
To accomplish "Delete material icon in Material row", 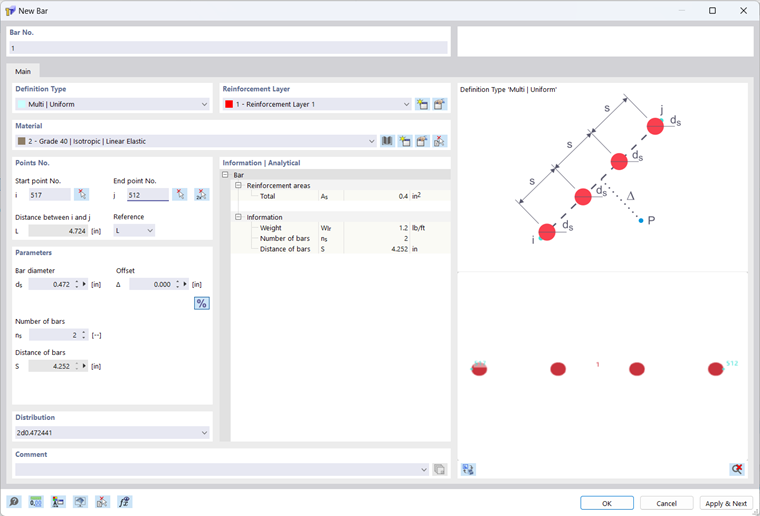I will (440, 141).
